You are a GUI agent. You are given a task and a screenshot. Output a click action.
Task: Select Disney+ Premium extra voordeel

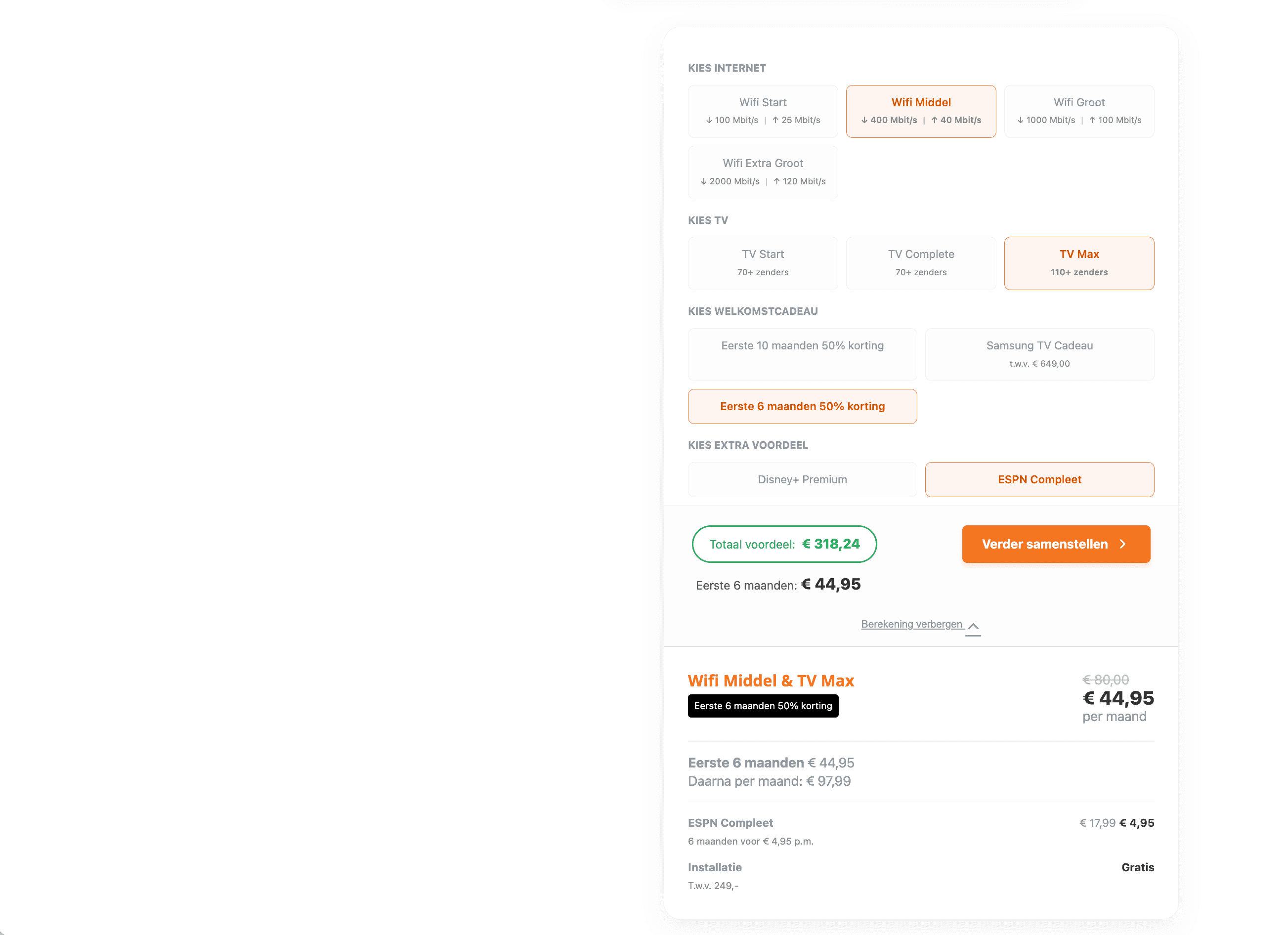tap(802, 479)
